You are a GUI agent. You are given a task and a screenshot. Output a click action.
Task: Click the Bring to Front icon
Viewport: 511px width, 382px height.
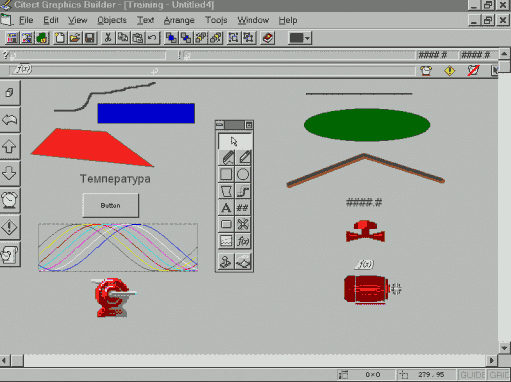(171, 38)
